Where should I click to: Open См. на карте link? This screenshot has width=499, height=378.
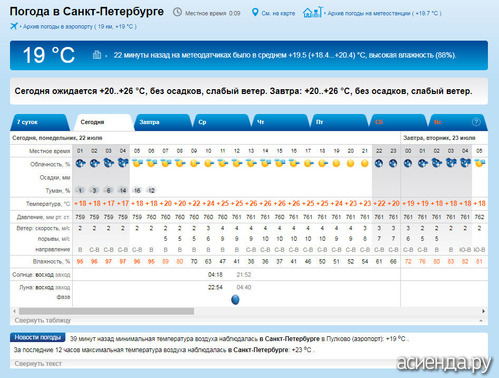coord(278,13)
